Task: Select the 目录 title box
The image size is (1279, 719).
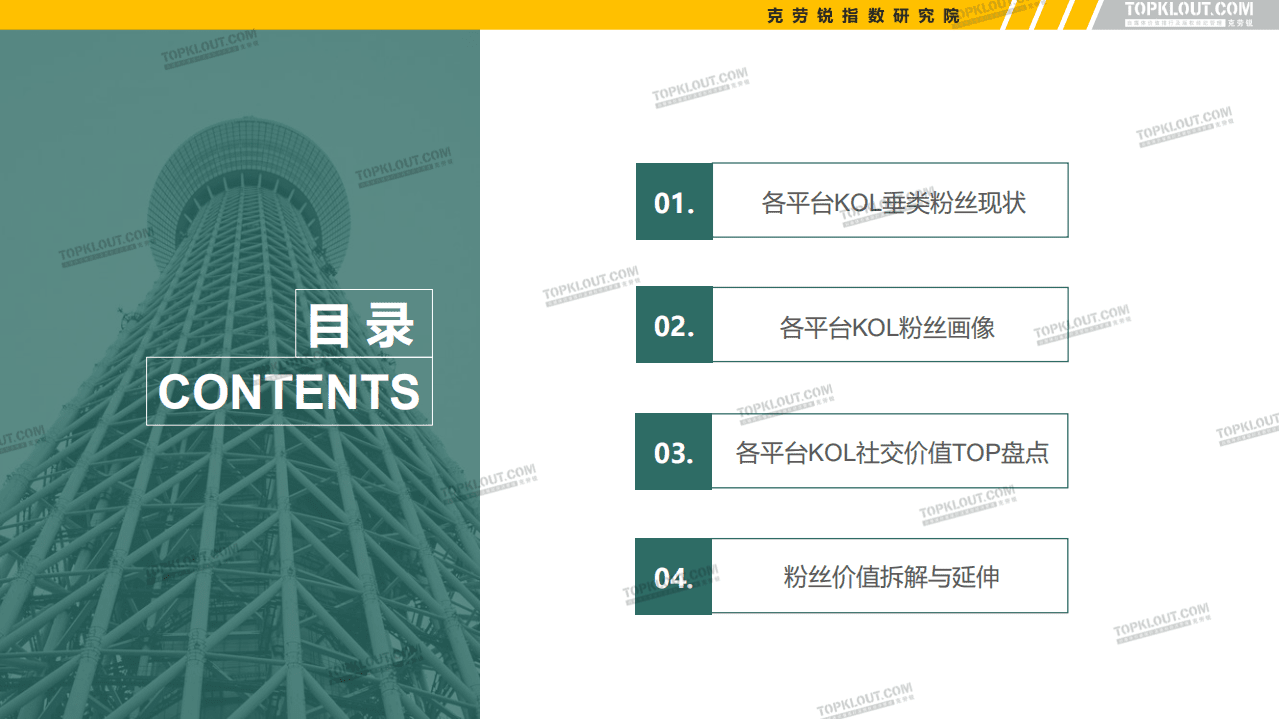Action: [x=364, y=324]
